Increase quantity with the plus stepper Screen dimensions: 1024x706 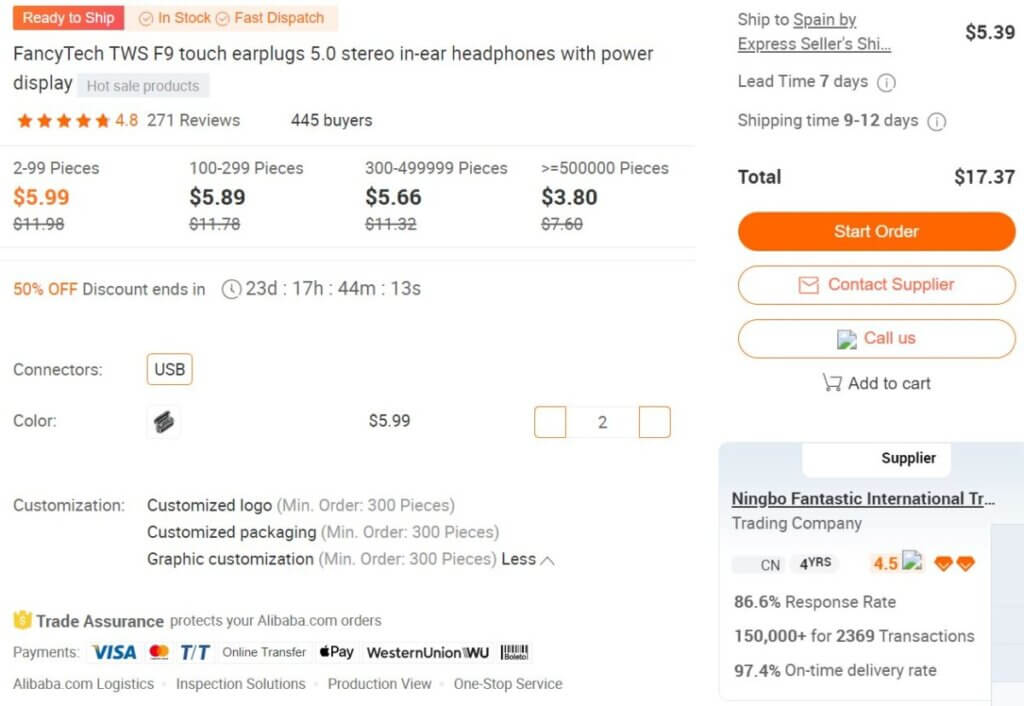tap(654, 422)
